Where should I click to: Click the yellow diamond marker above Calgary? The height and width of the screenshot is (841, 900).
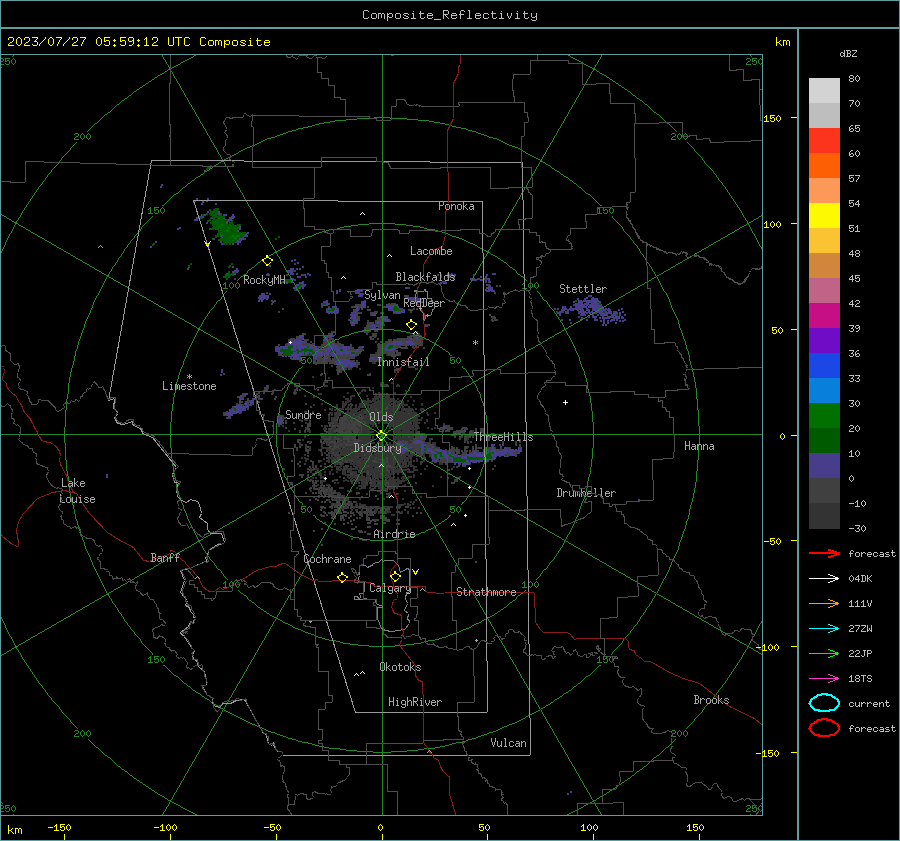(395, 576)
